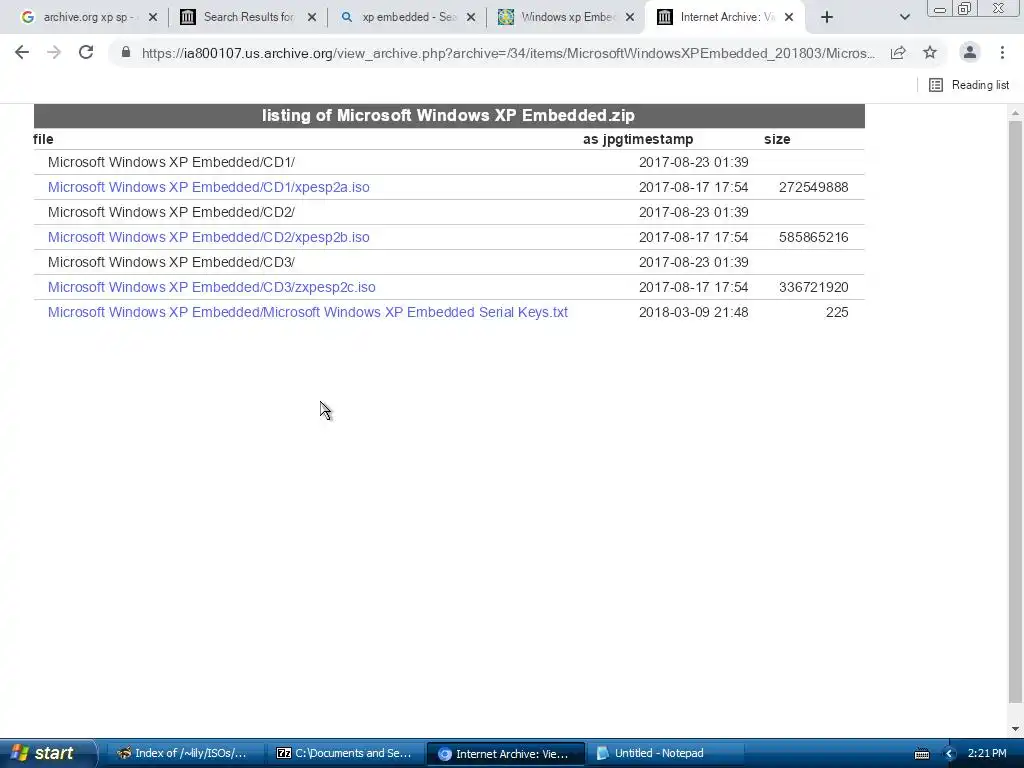Screen dimensions: 1024x768
Task: Restore down the Chrome window
Action: coord(965,8)
